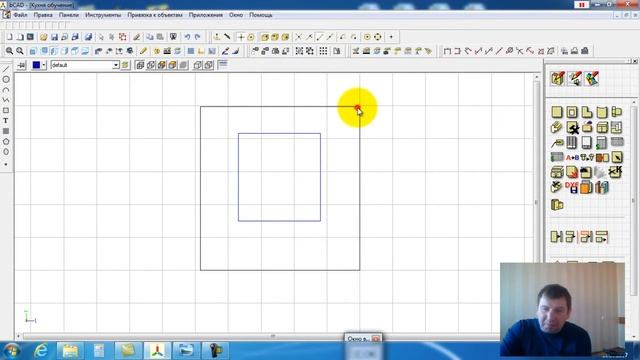
Task: Click the dimension tool bracket icon
Action: 447,51
